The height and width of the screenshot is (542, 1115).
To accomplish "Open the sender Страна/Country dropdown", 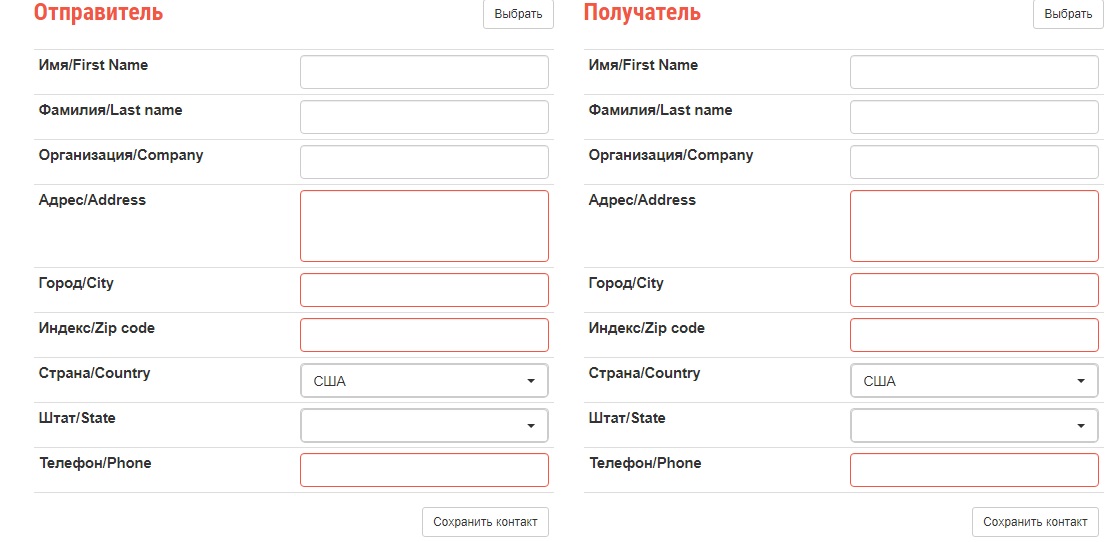I will [x=424, y=381].
